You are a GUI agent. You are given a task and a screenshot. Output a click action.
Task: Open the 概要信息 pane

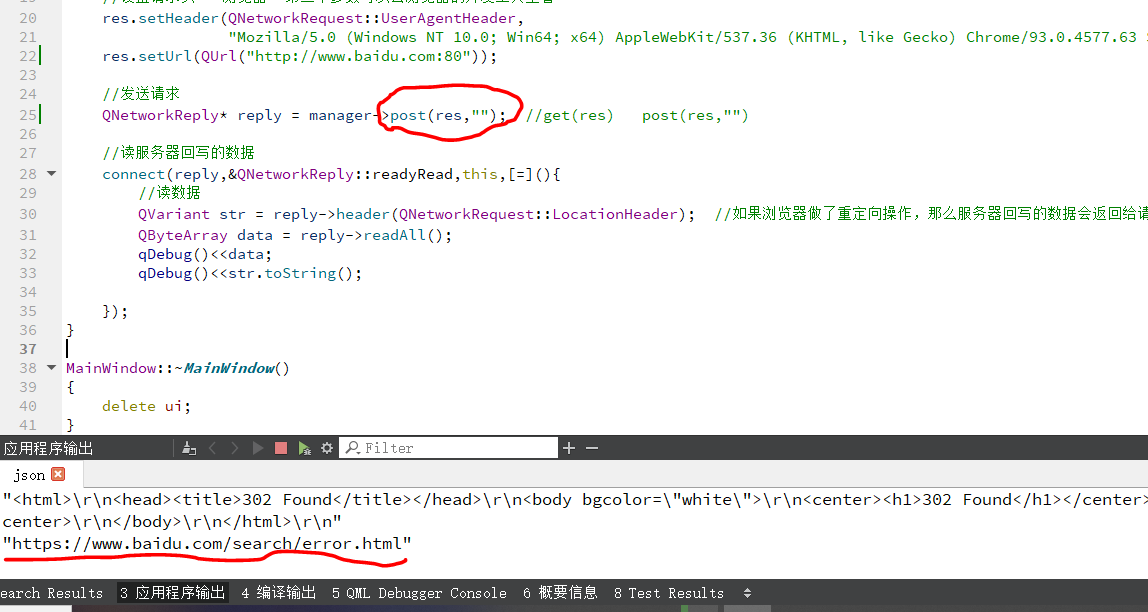click(x=560, y=592)
